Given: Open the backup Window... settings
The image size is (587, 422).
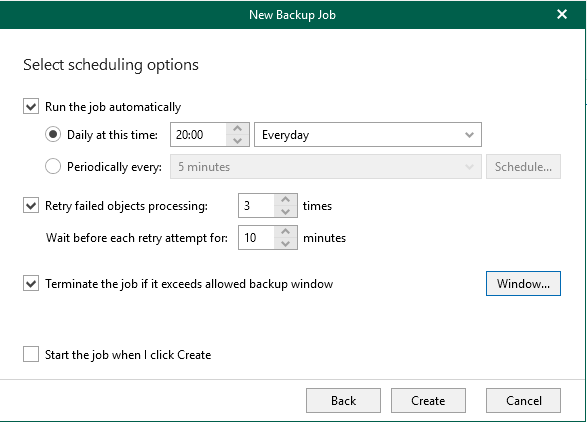Looking at the screenshot, I should [523, 283].
